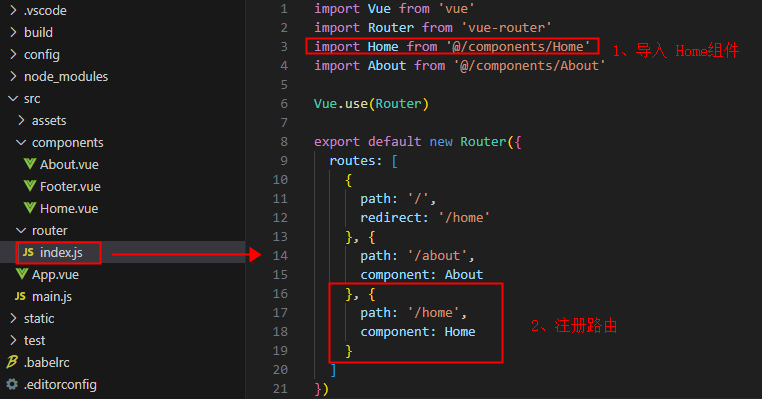Collapse the components folder chevron

tap(21, 142)
